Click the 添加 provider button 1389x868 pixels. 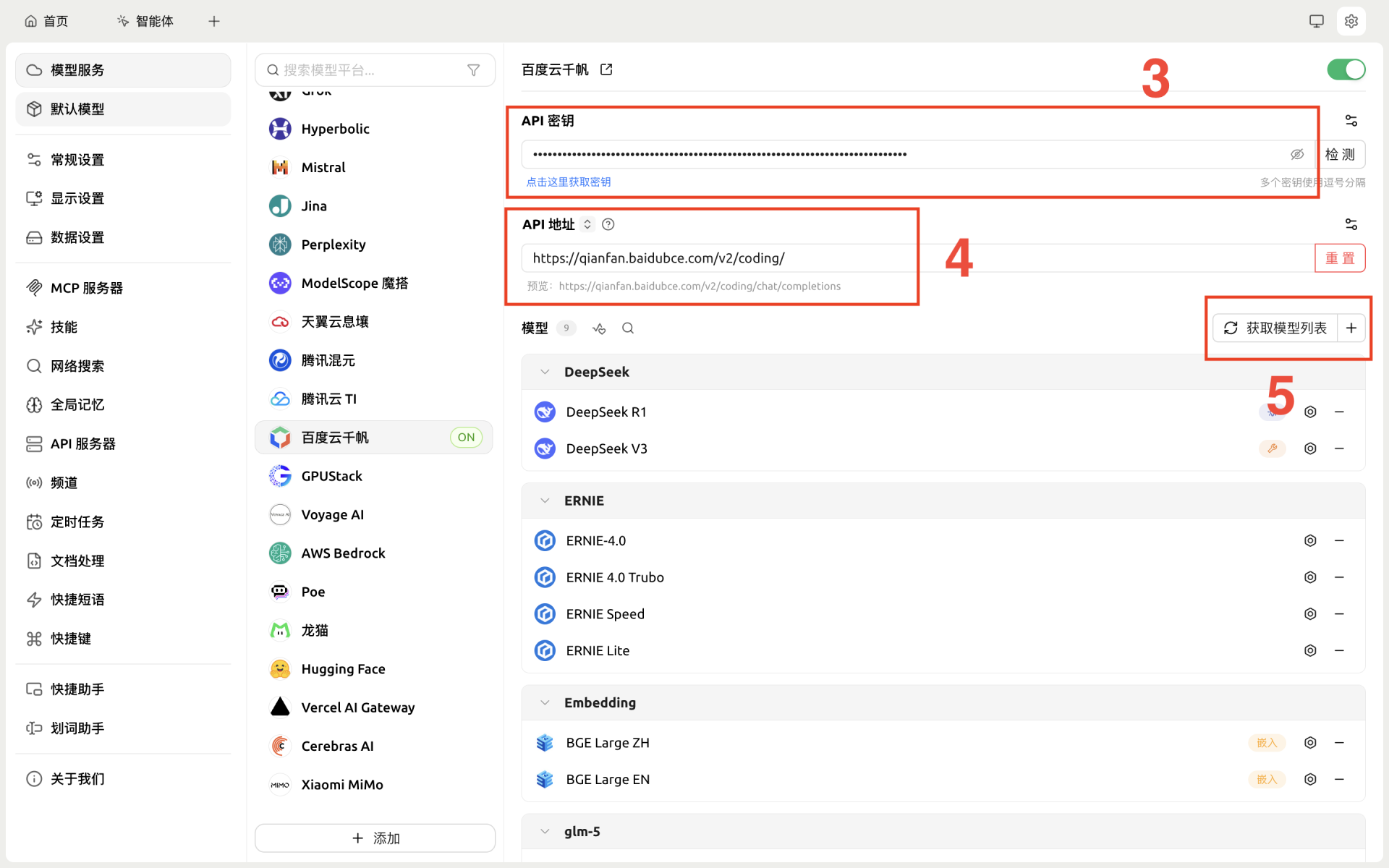(375, 838)
